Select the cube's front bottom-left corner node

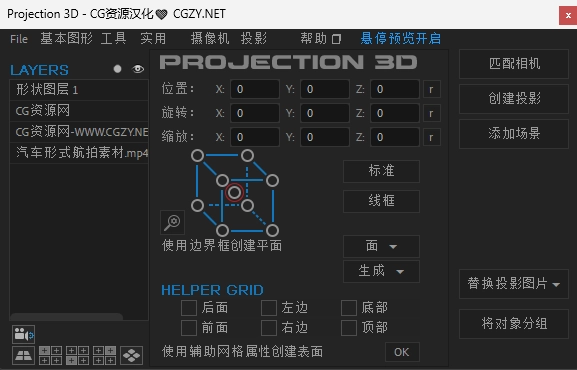[x=222, y=230]
